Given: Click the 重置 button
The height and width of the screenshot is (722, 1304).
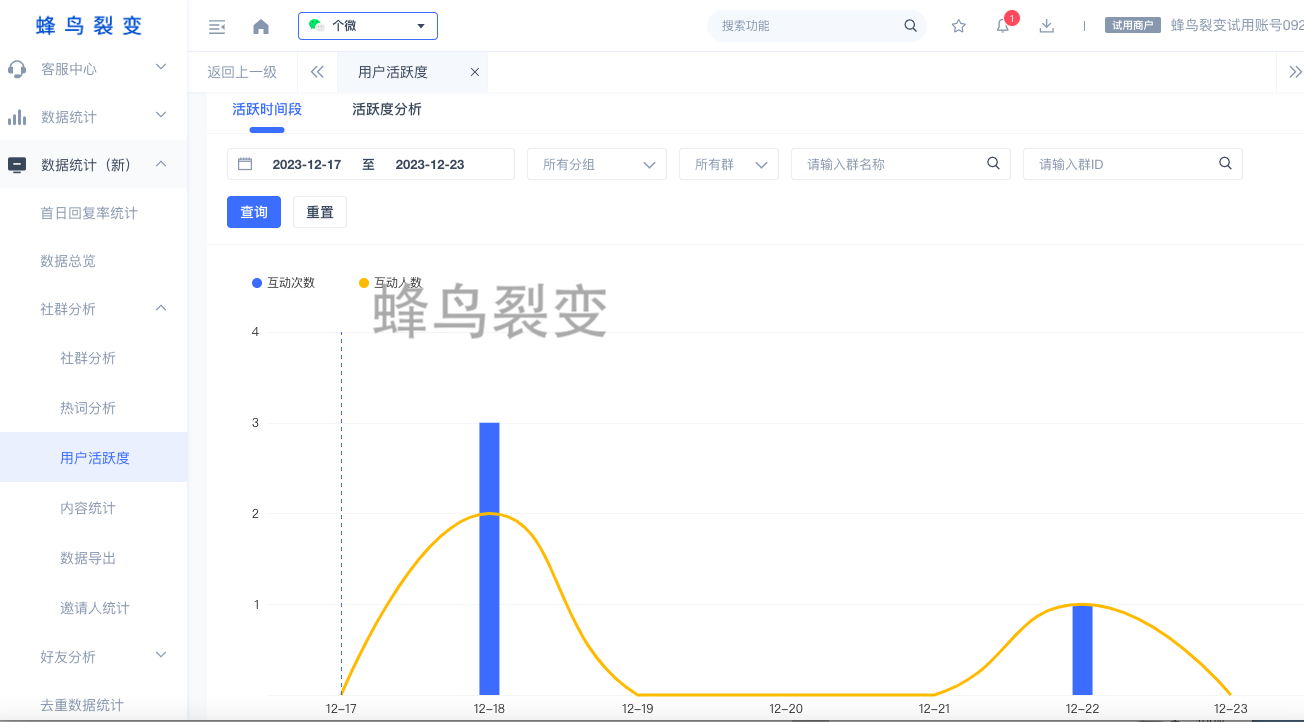Looking at the screenshot, I should click(x=319, y=212).
